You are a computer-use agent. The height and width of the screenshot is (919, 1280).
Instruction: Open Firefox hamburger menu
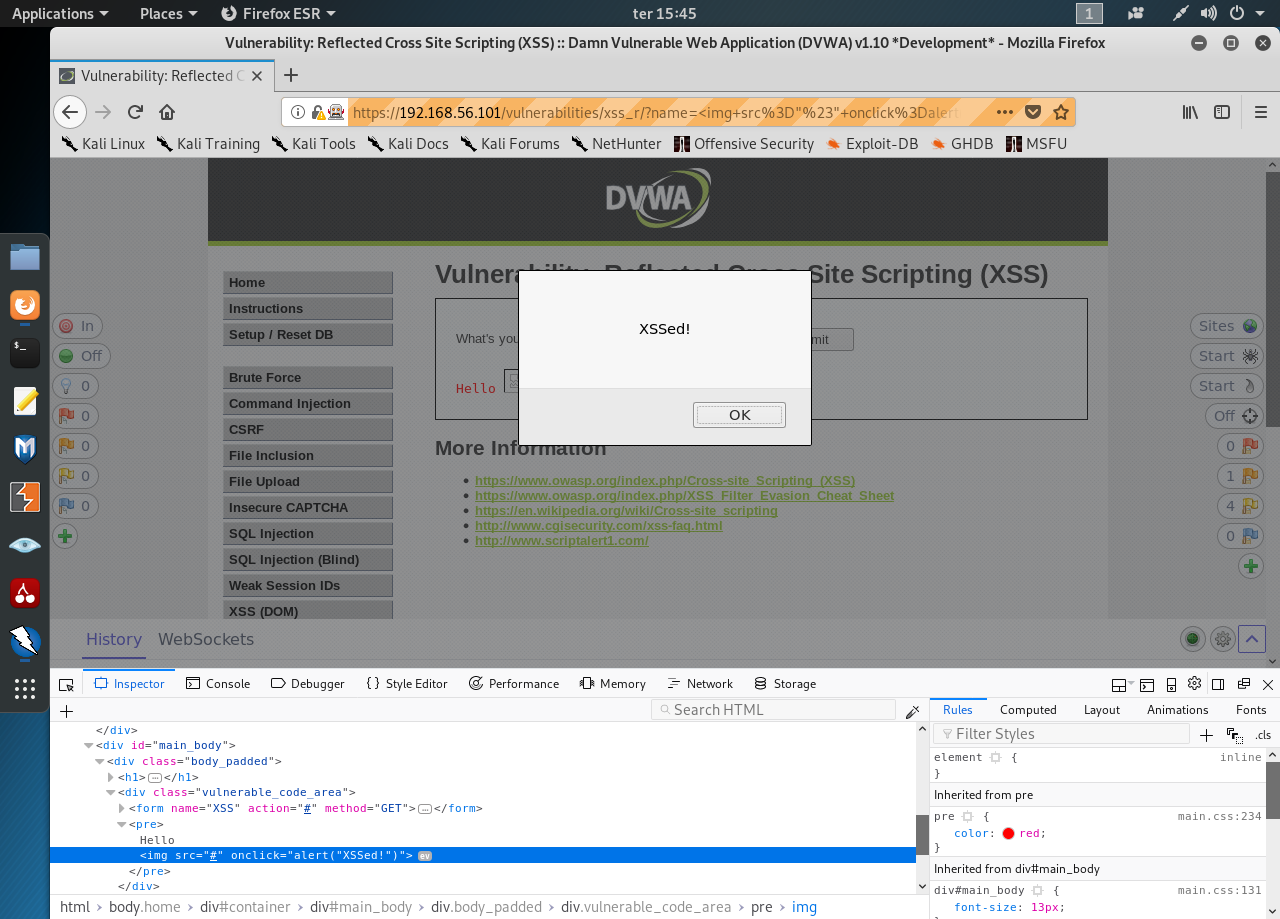(1260, 112)
